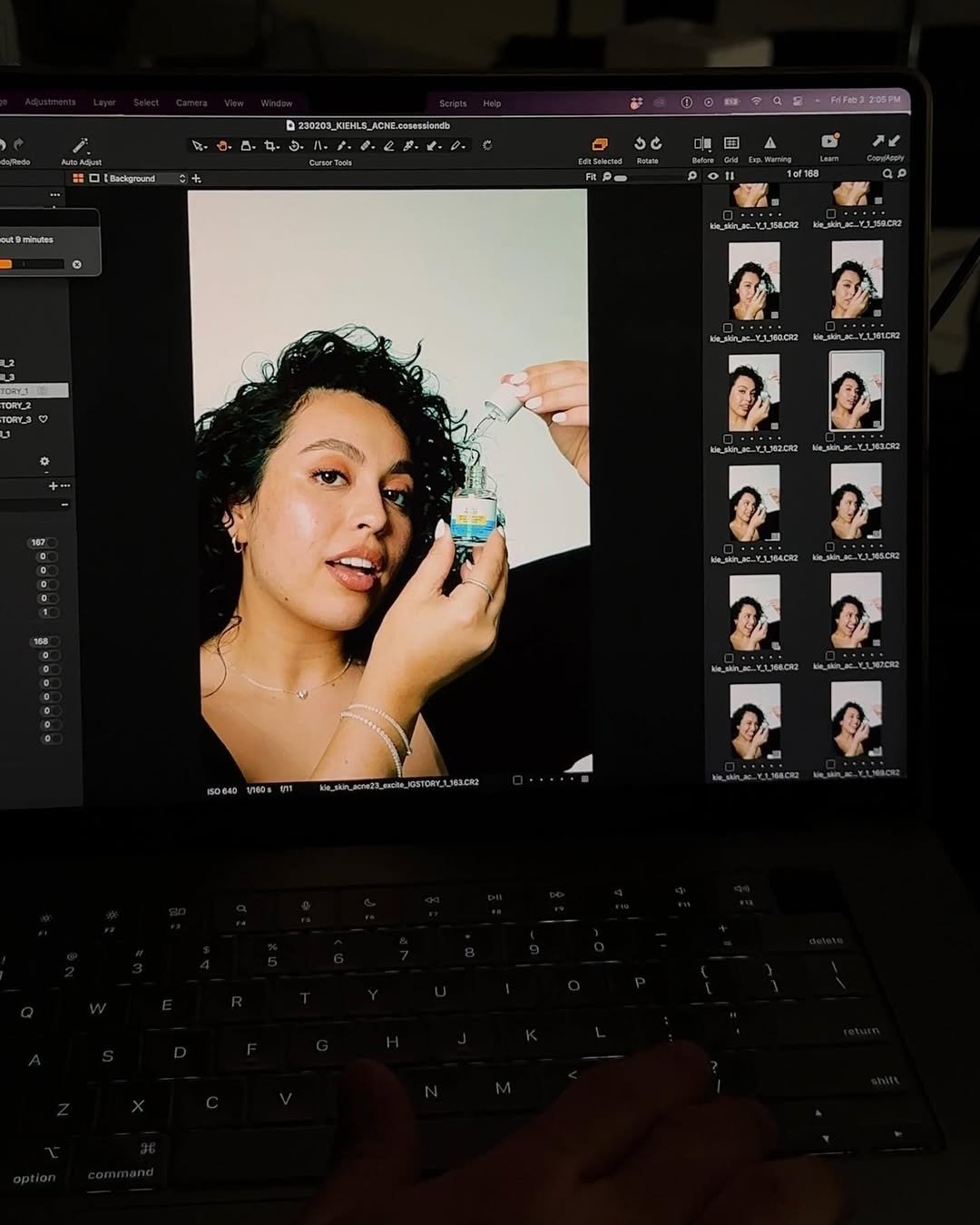Open Control Center in menu bar
980x1225 pixels.
click(798, 102)
